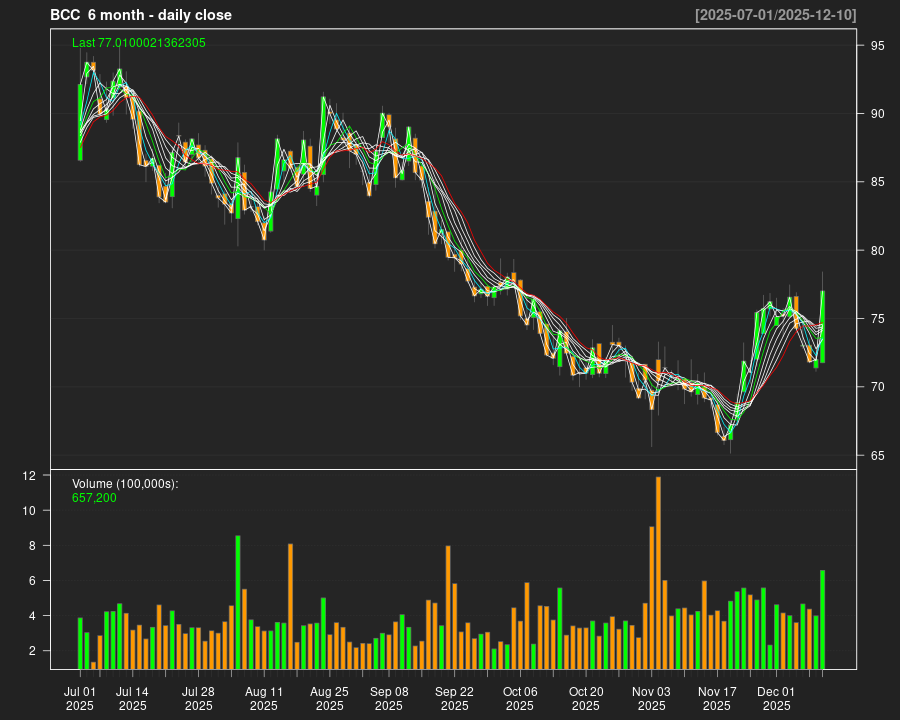Click the 95 price axis label

pos(877,46)
